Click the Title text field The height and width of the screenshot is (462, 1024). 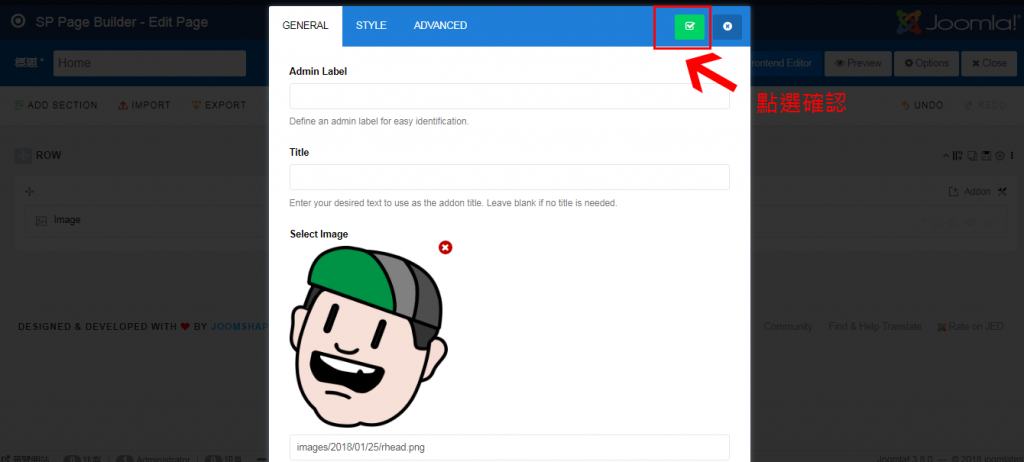[509, 177]
